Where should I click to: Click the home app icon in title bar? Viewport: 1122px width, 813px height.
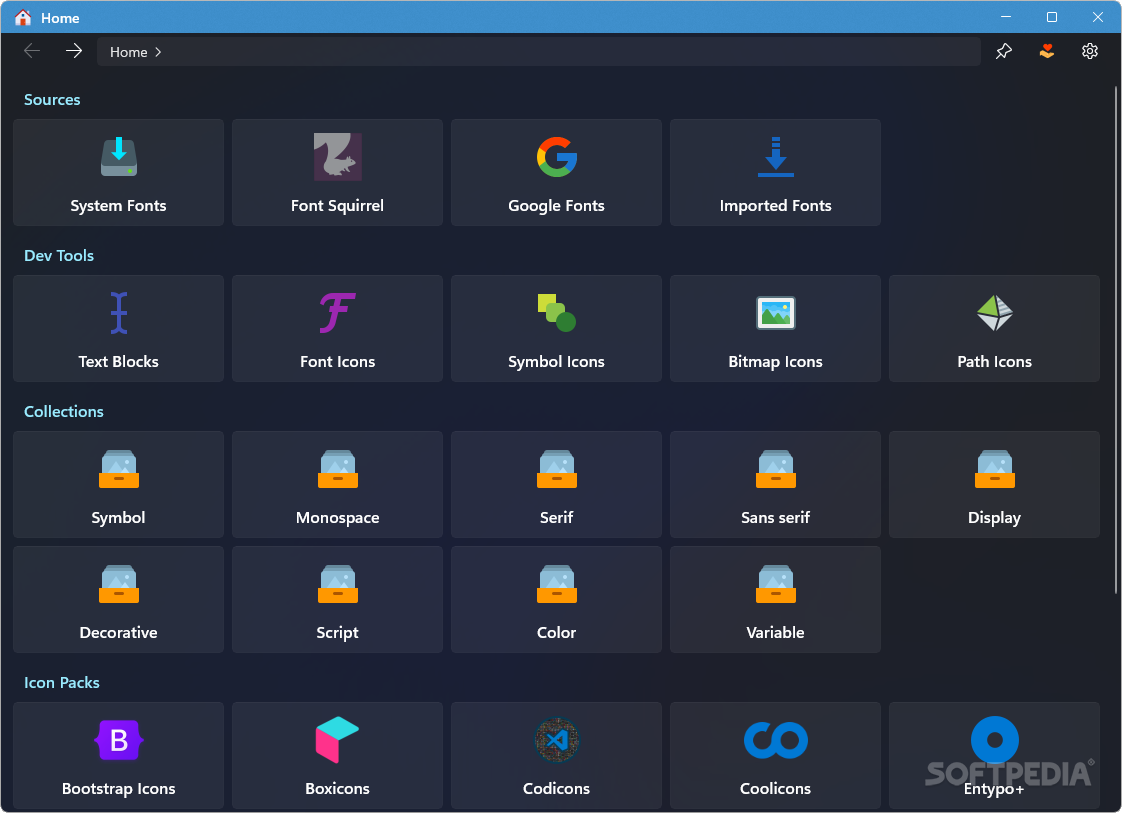click(23, 17)
